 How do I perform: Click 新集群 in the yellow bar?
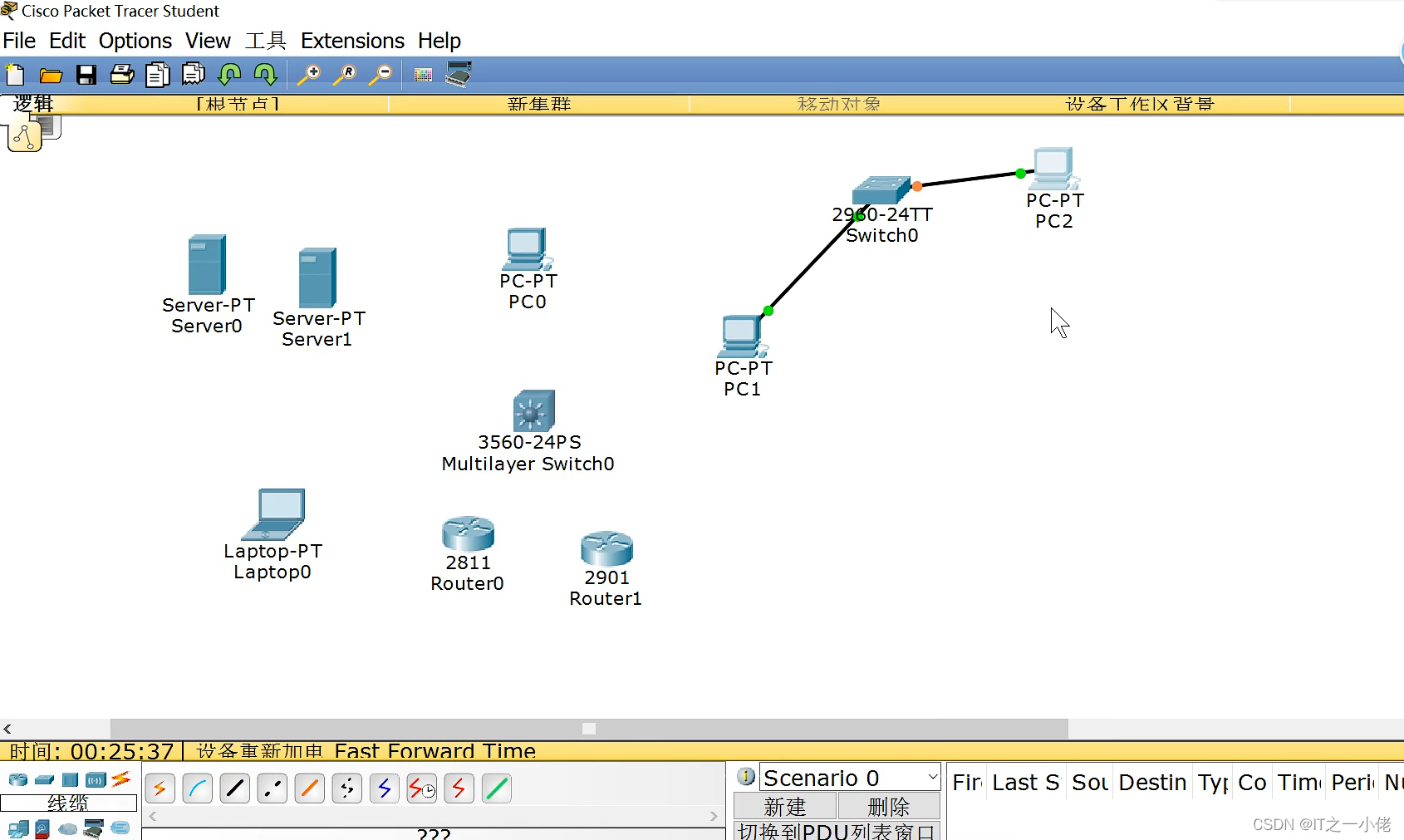(x=539, y=104)
